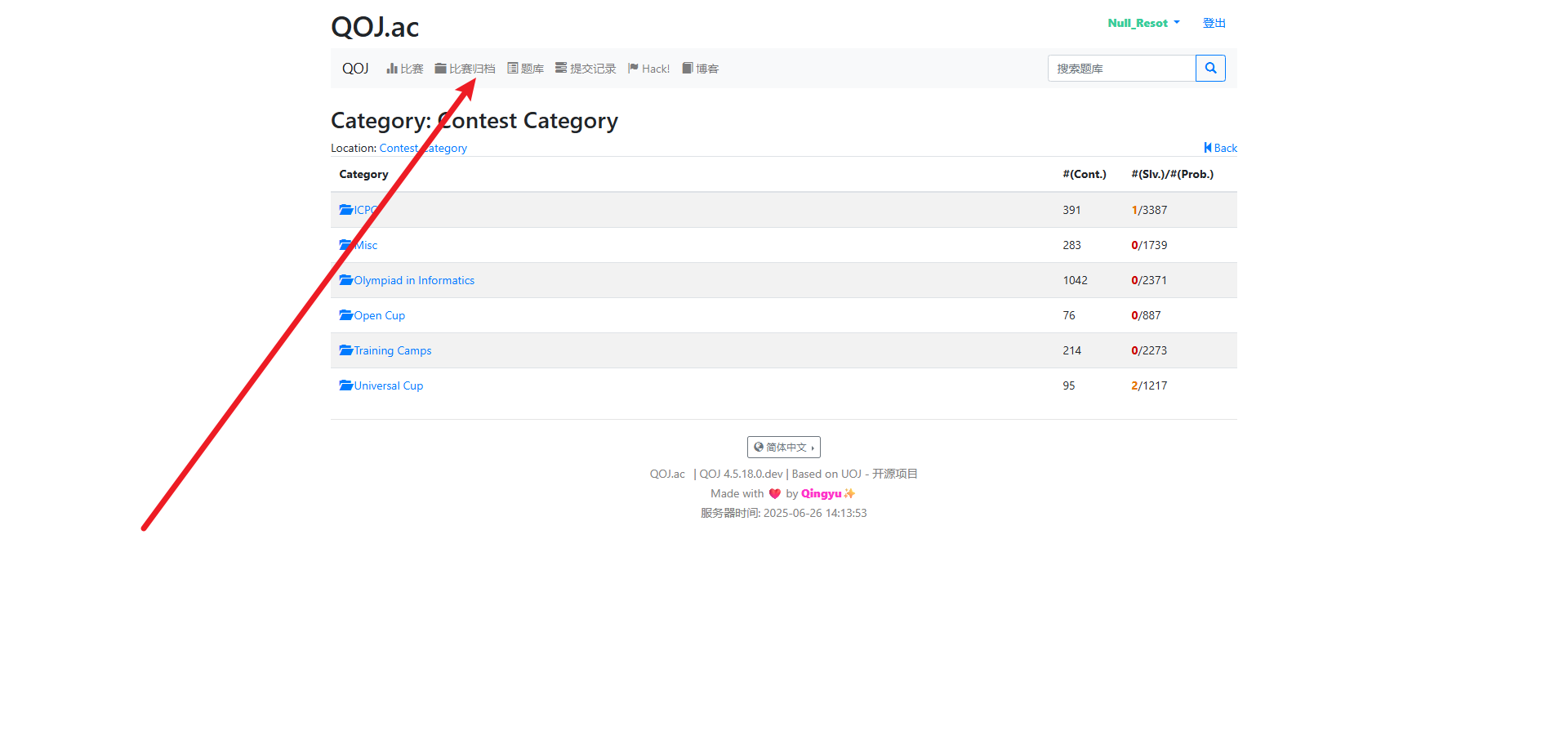The image size is (1568, 744).
Task: Click the Universal Cup folder icon
Action: coord(345,385)
